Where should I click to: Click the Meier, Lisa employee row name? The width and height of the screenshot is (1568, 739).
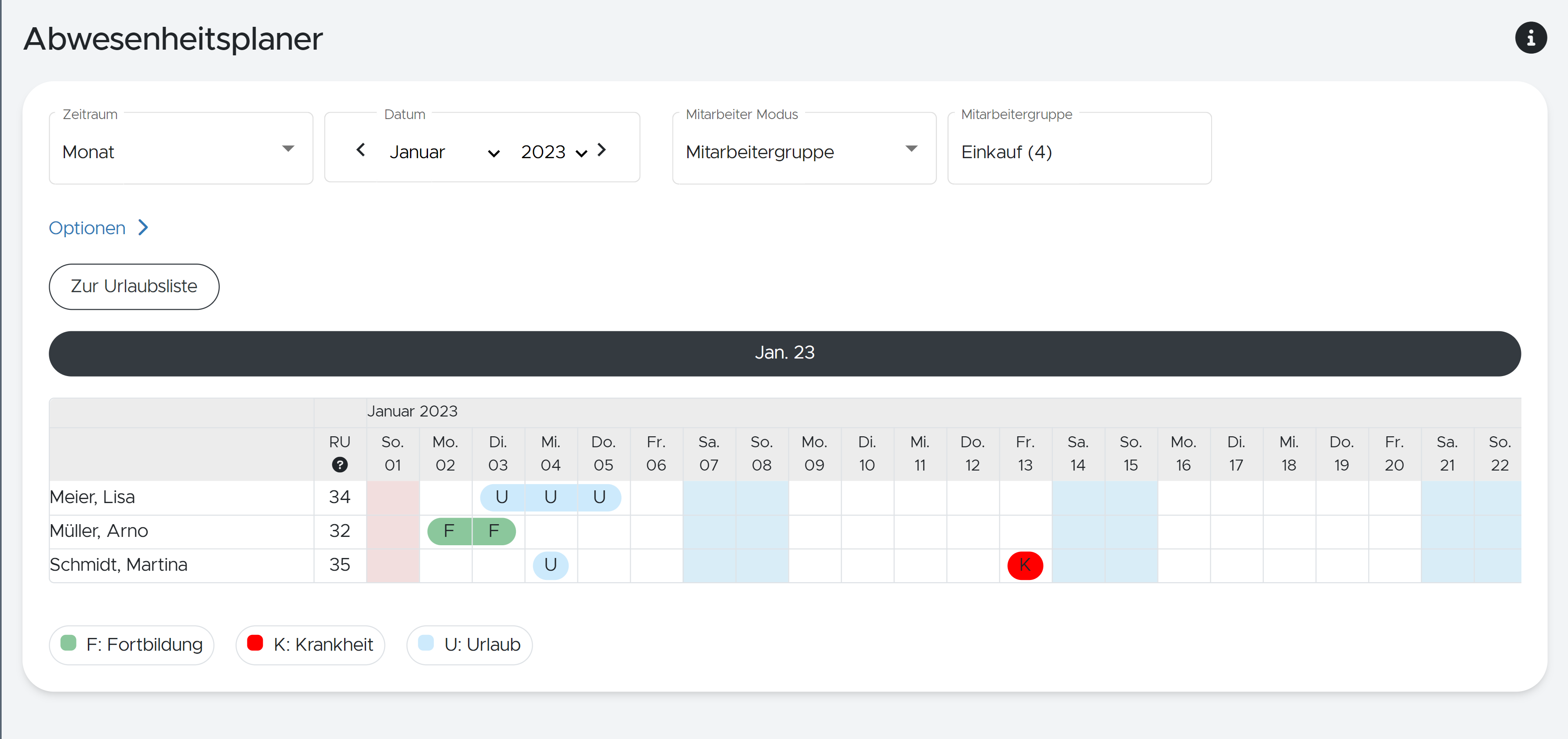(x=93, y=497)
